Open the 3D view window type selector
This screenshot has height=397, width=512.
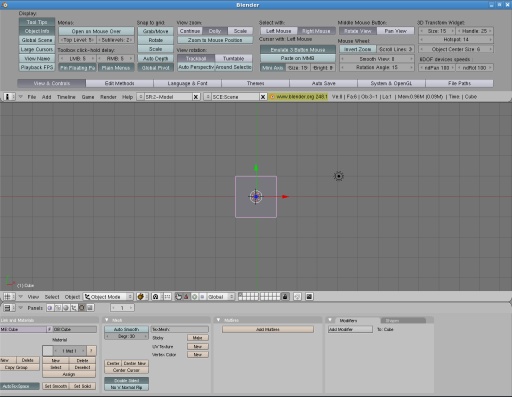(x=9, y=297)
